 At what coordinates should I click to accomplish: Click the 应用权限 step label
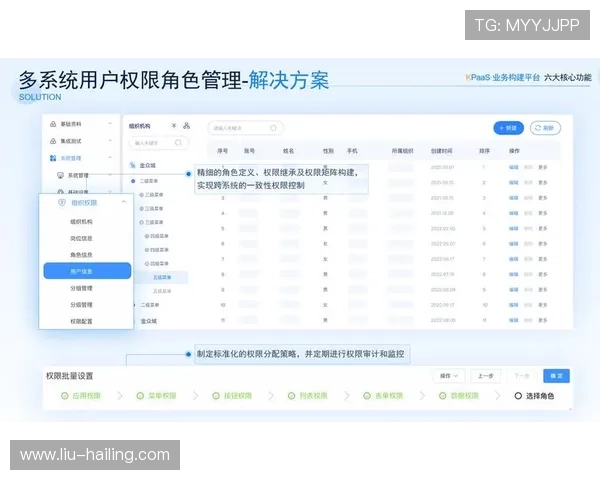coord(86,396)
